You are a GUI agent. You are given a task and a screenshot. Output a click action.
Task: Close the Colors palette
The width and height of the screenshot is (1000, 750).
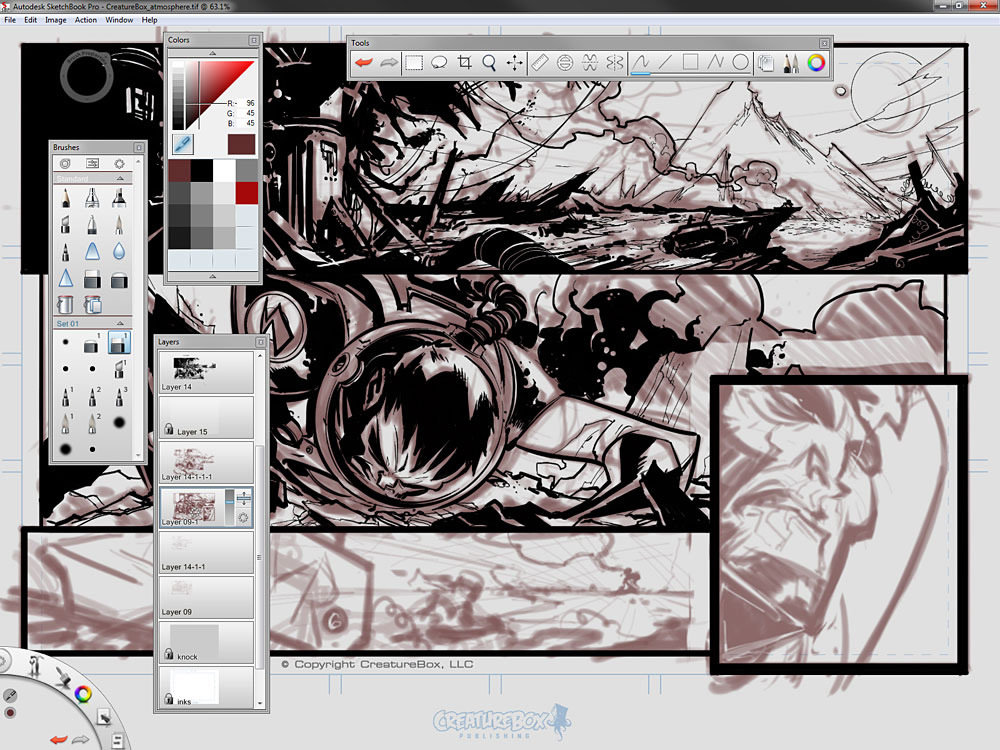pyautogui.click(x=254, y=40)
